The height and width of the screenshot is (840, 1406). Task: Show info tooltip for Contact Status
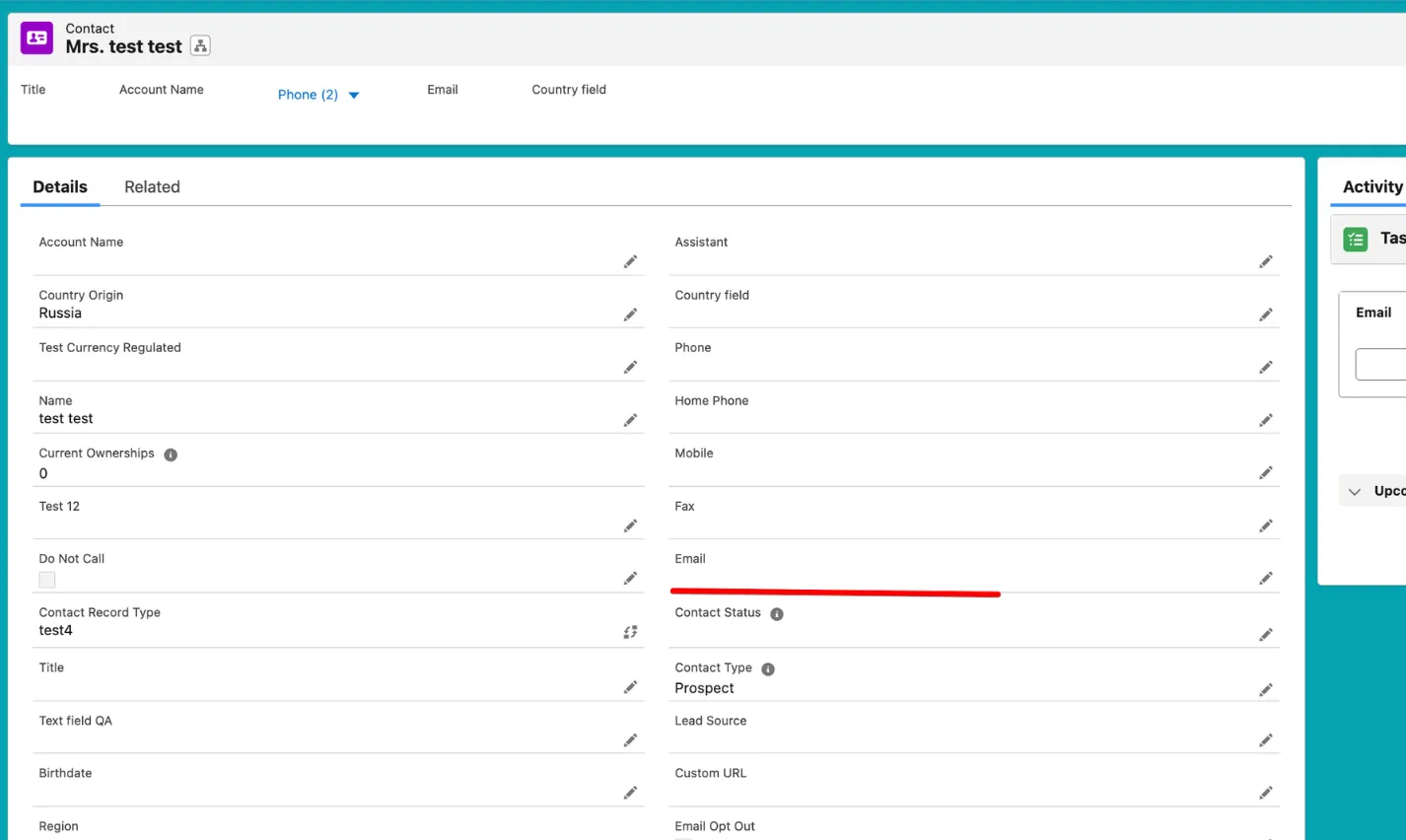click(x=777, y=614)
